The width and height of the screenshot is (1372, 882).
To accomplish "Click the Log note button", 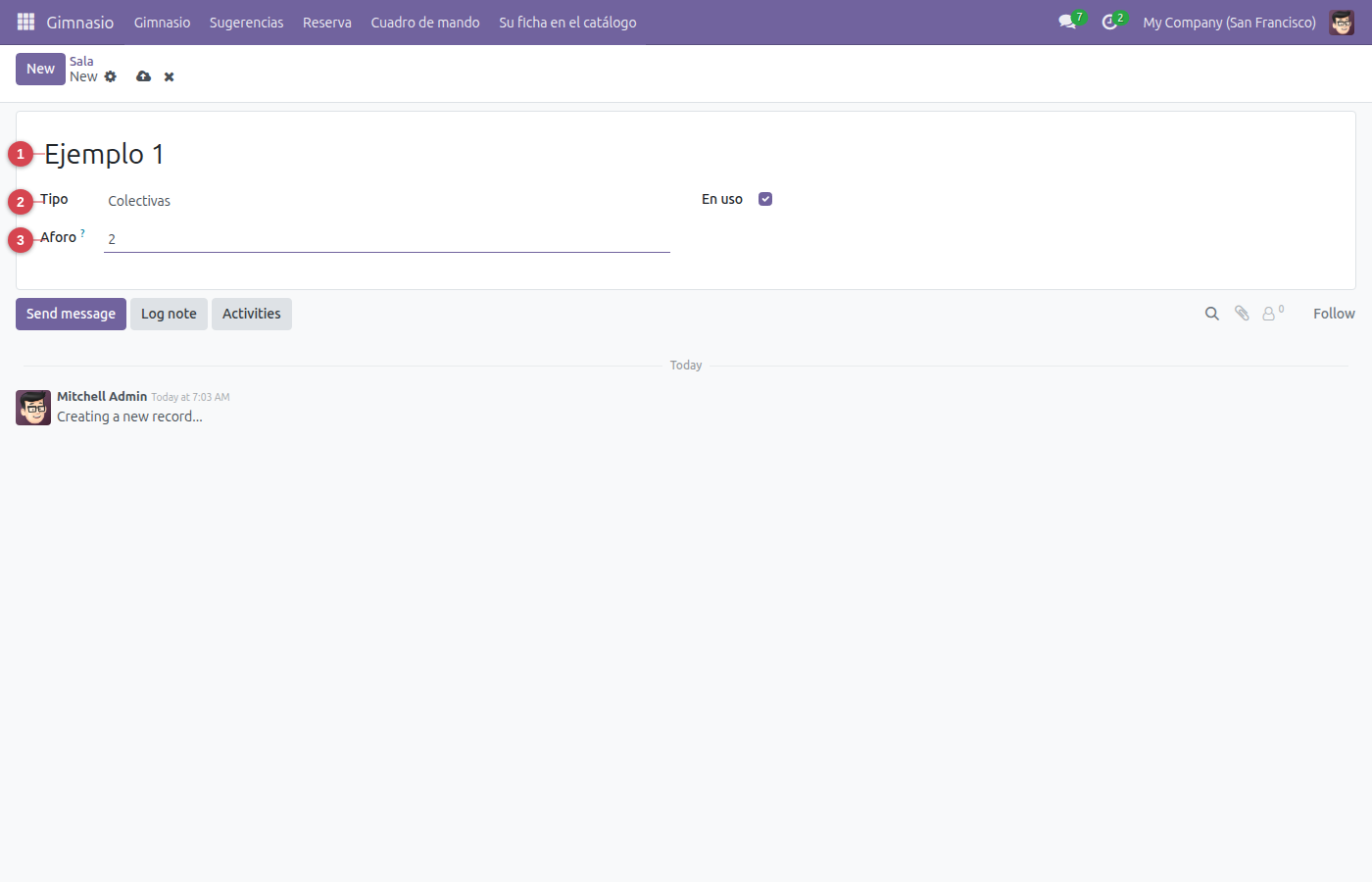I will point(169,314).
